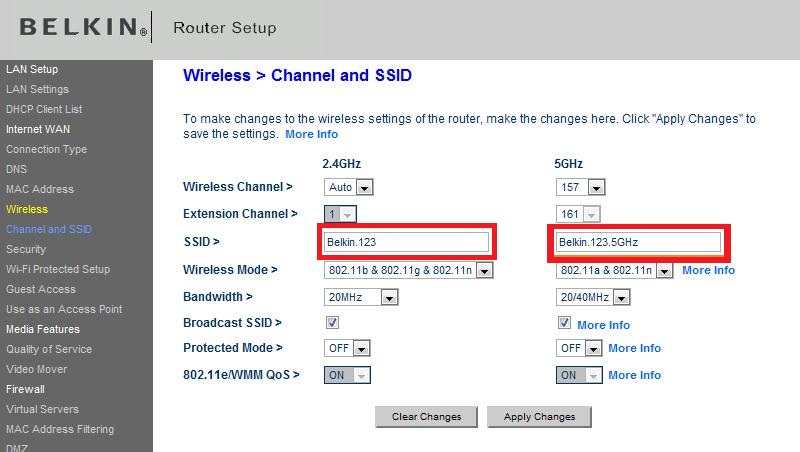Image resolution: width=800 pixels, height=452 pixels.
Task: Open the 2.4GHz Protected Mode dropdown
Action: 348,348
